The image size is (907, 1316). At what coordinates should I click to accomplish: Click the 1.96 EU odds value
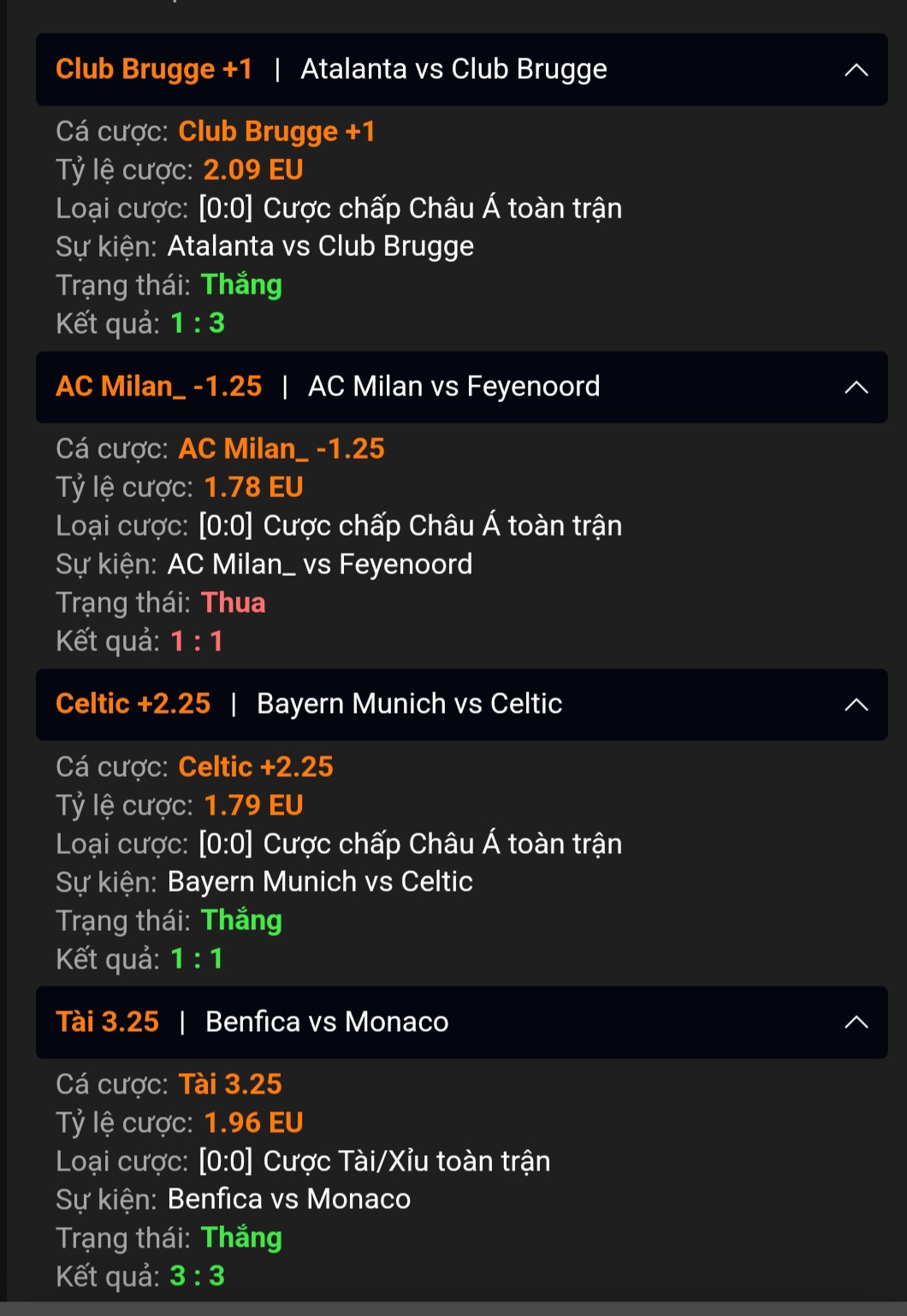pyautogui.click(x=253, y=1123)
